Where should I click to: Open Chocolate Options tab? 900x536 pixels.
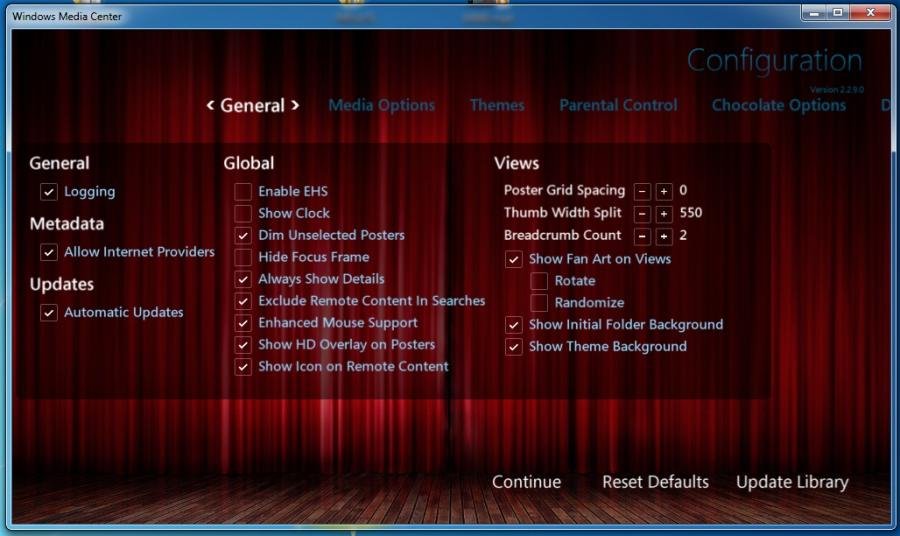click(x=779, y=106)
